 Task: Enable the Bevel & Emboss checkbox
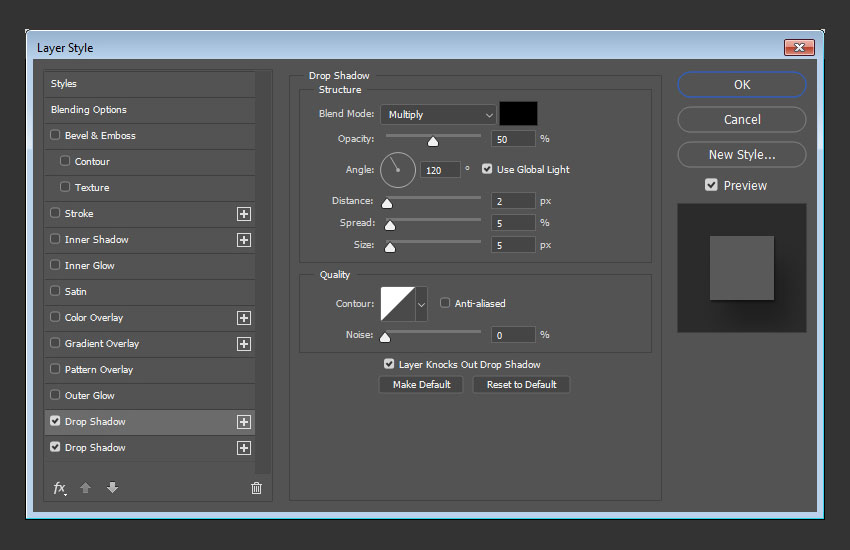pyautogui.click(x=55, y=134)
